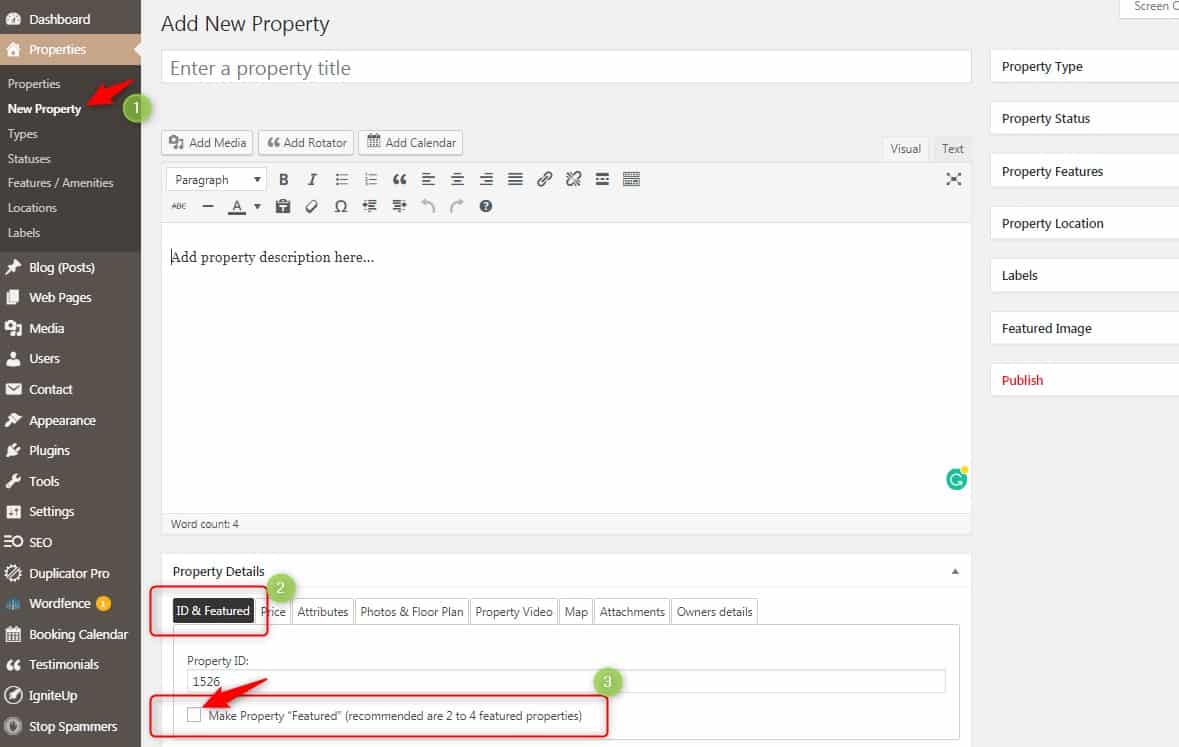Collapse the Property Details panel
This screenshot has width=1179, height=747.
coord(955,572)
